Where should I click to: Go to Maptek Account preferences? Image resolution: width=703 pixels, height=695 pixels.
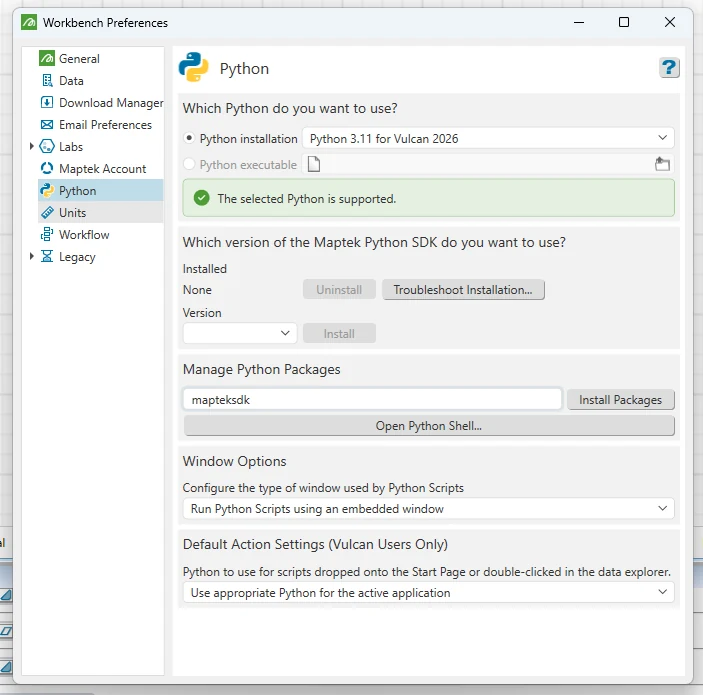point(103,169)
